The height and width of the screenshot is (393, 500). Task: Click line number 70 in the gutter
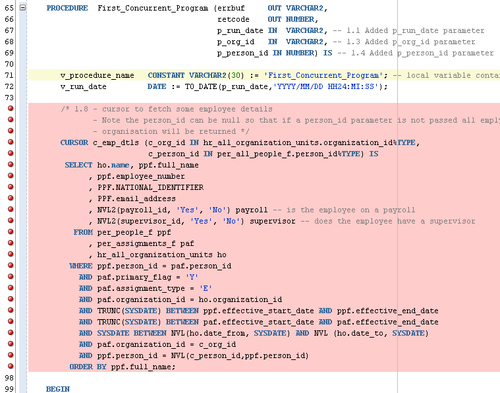coord(9,64)
